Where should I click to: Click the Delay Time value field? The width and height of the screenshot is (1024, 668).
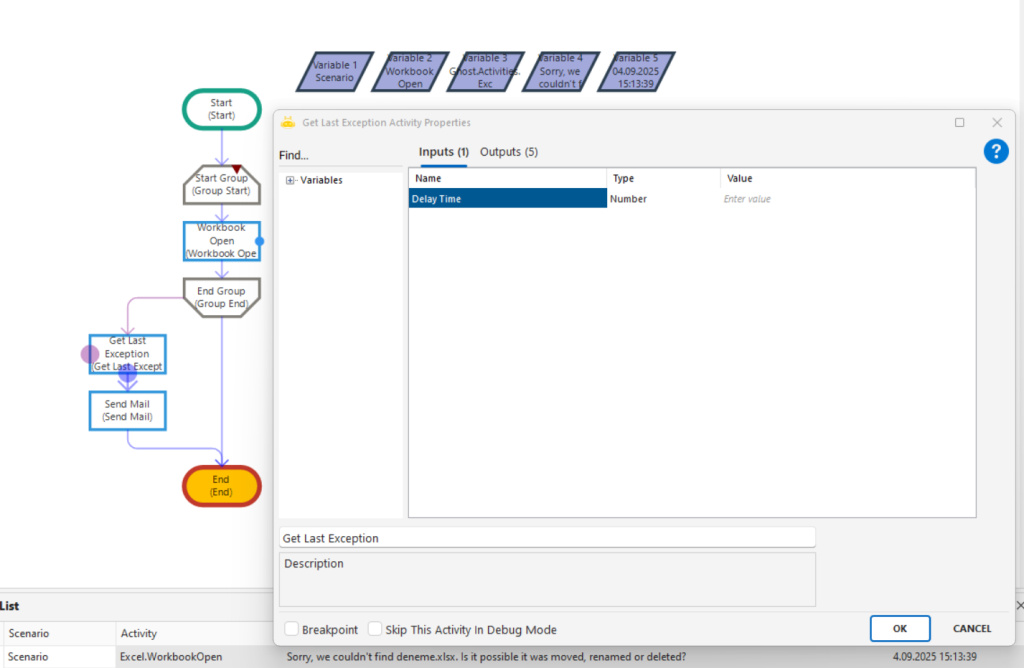[x=845, y=199]
